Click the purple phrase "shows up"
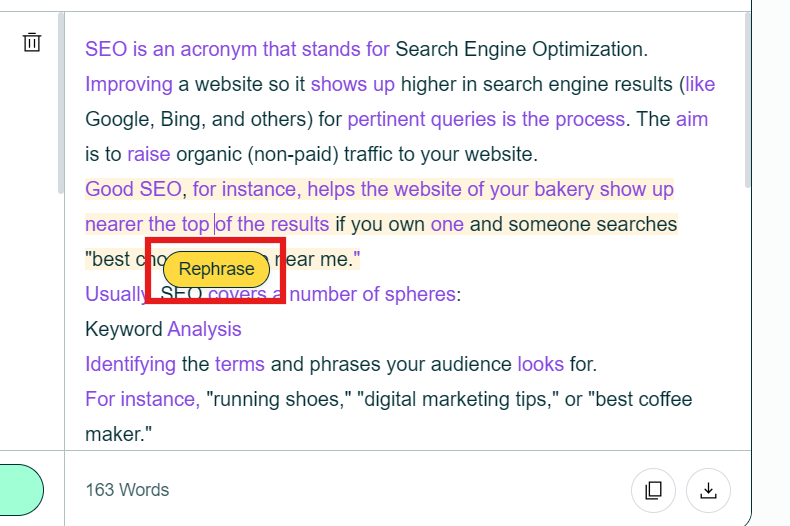Viewport: 790px width, 526px height. pyautogui.click(x=353, y=84)
